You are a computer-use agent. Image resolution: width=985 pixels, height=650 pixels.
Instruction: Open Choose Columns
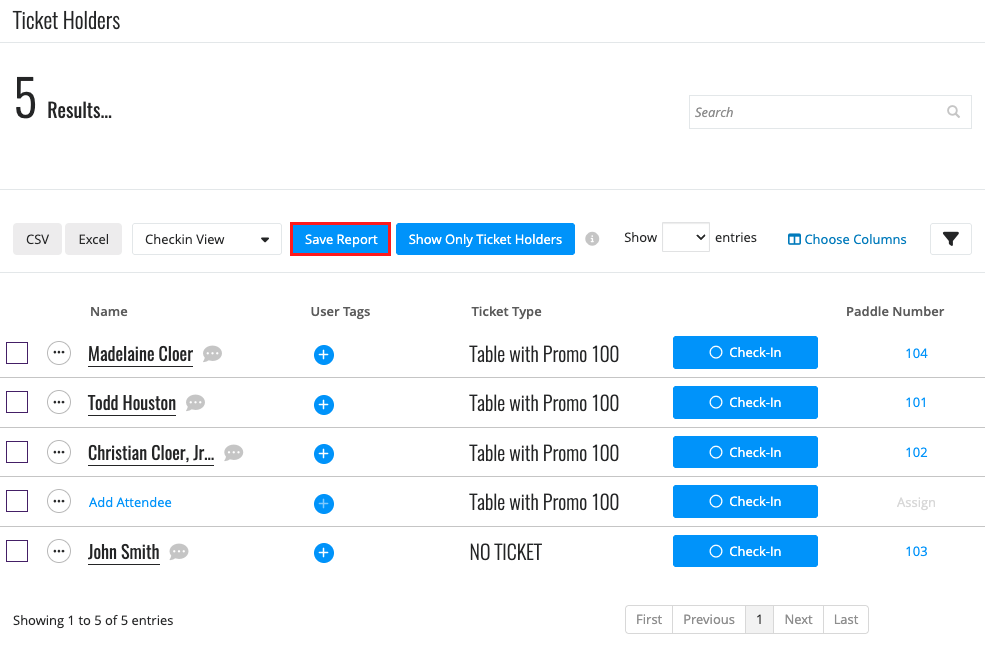point(847,239)
